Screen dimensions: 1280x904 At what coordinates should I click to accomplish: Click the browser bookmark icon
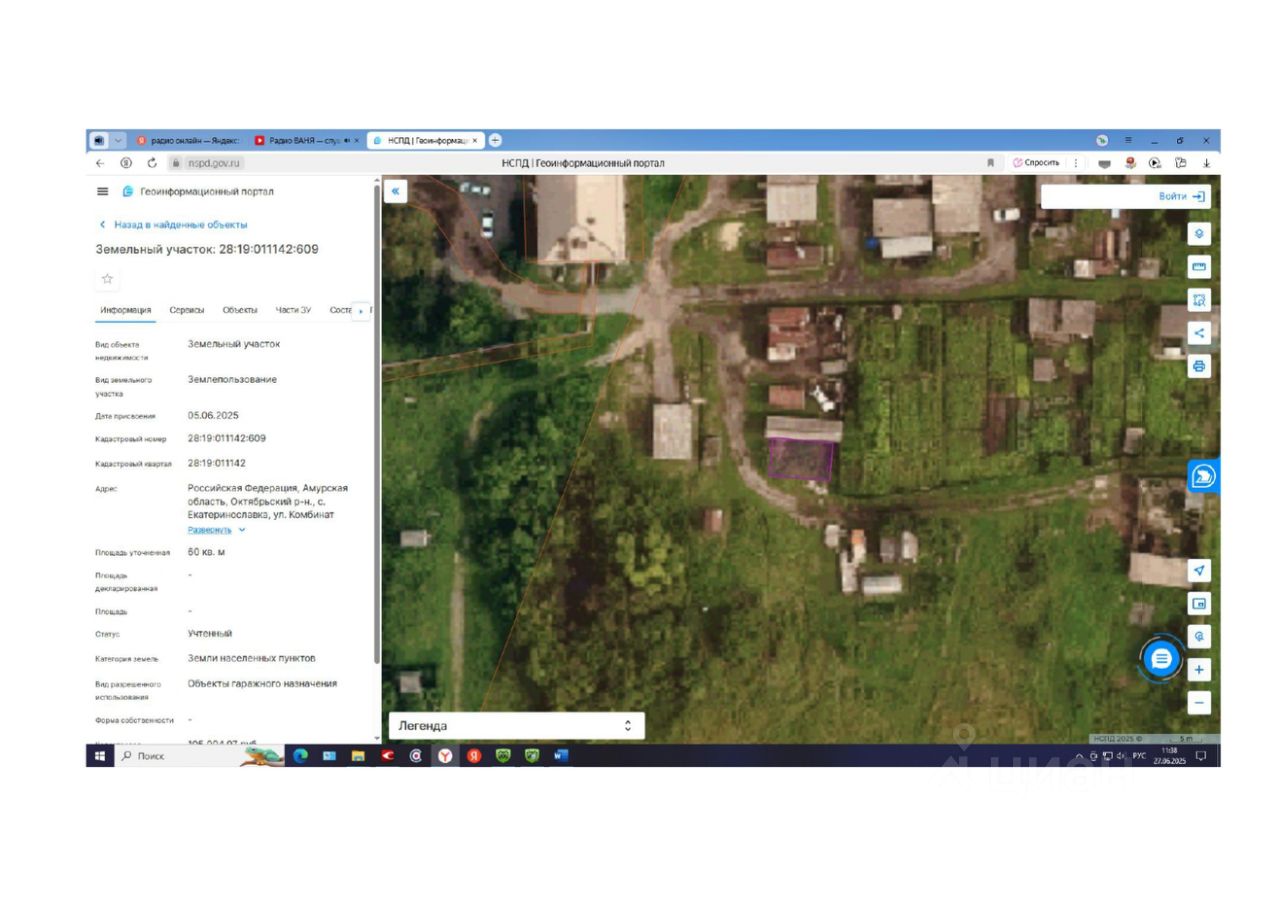click(x=991, y=163)
